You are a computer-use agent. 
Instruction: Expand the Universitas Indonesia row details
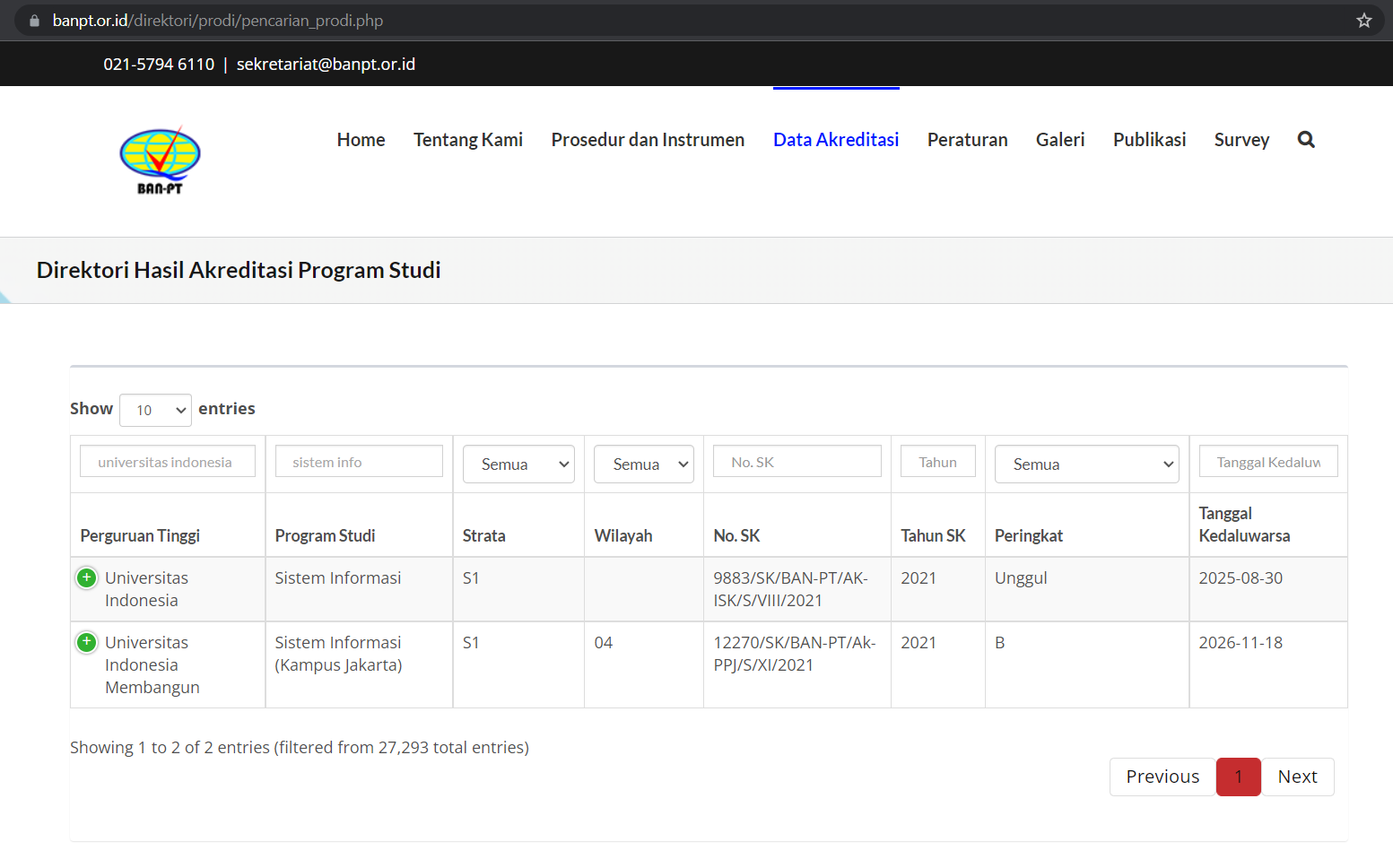coord(86,578)
